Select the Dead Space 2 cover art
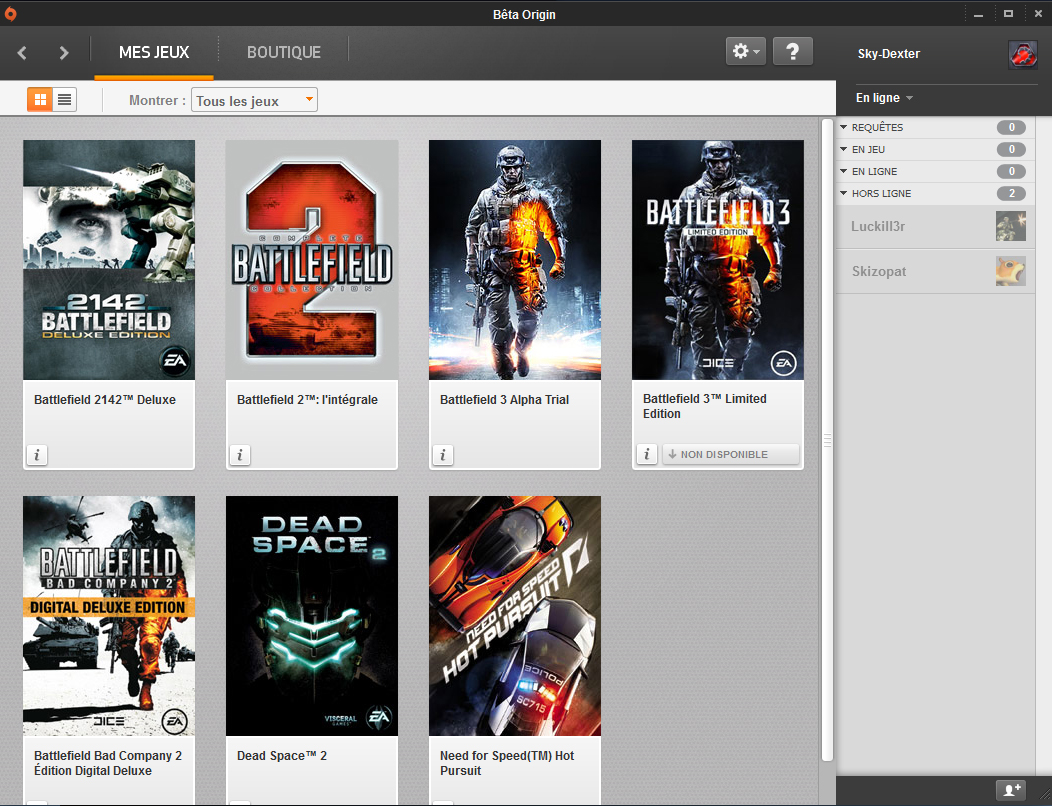The height and width of the screenshot is (806, 1052). coord(312,616)
